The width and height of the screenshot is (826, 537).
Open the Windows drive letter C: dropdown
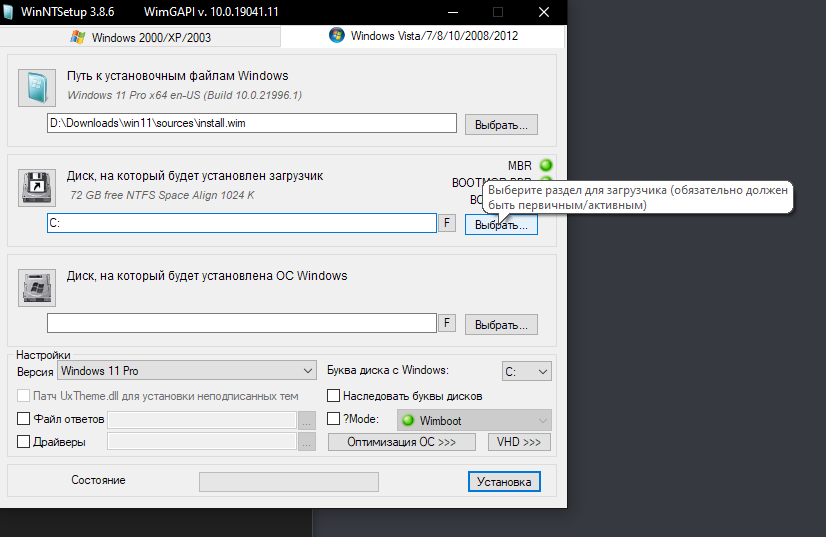(527, 372)
